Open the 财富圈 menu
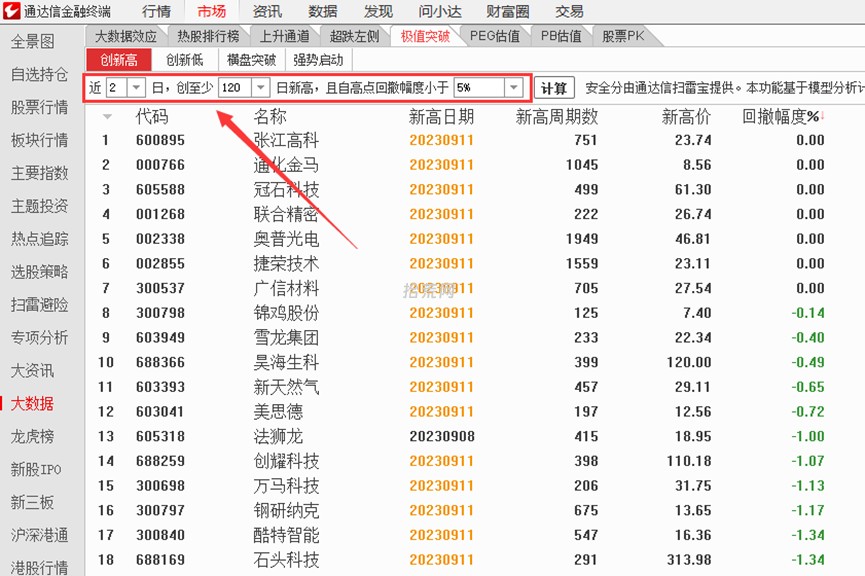865x576 pixels. pos(508,12)
